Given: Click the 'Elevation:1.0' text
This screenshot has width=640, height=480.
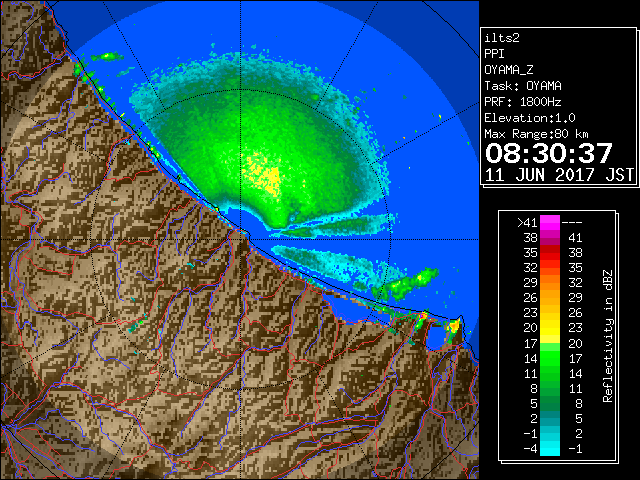Looking at the screenshot, I should pos(530,118).
